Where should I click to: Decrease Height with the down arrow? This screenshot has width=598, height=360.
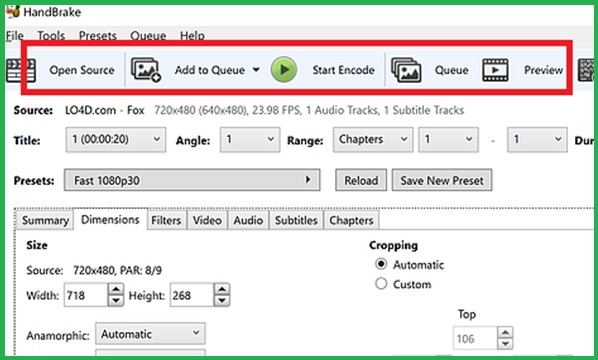[x=222, y=301]
